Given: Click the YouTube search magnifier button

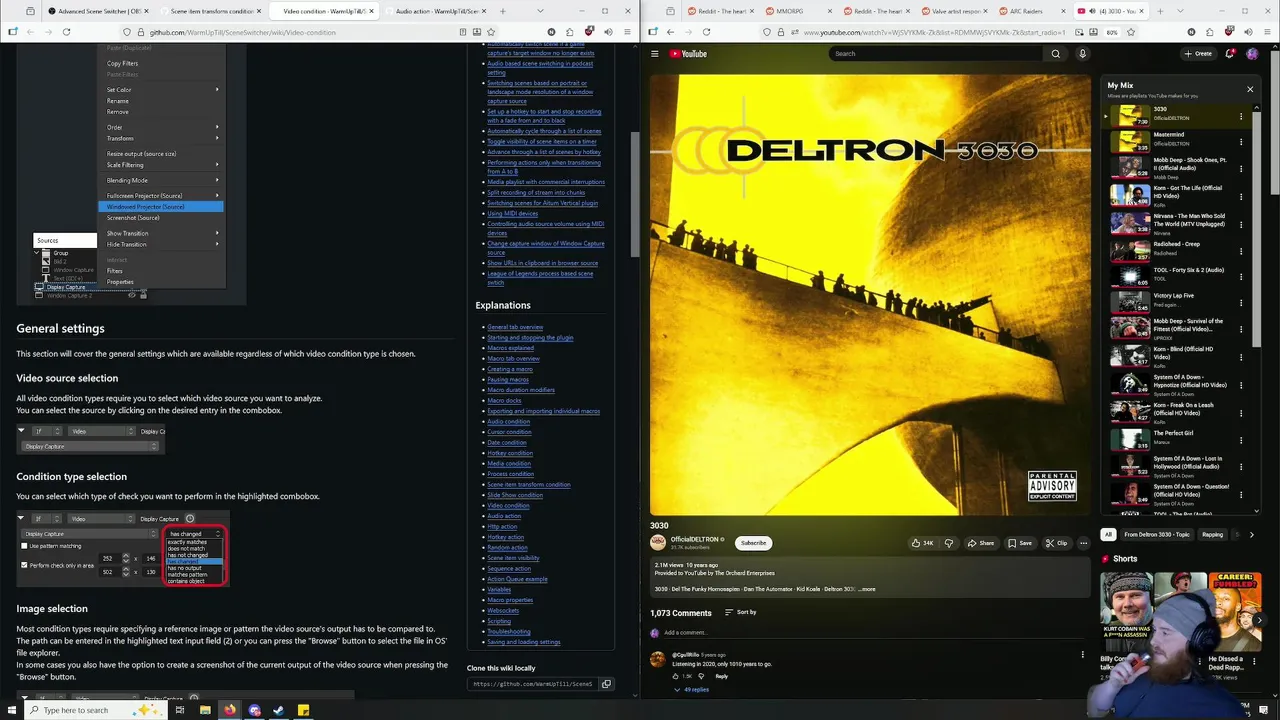Looking at the screenshot, I should coord(1055,54).
